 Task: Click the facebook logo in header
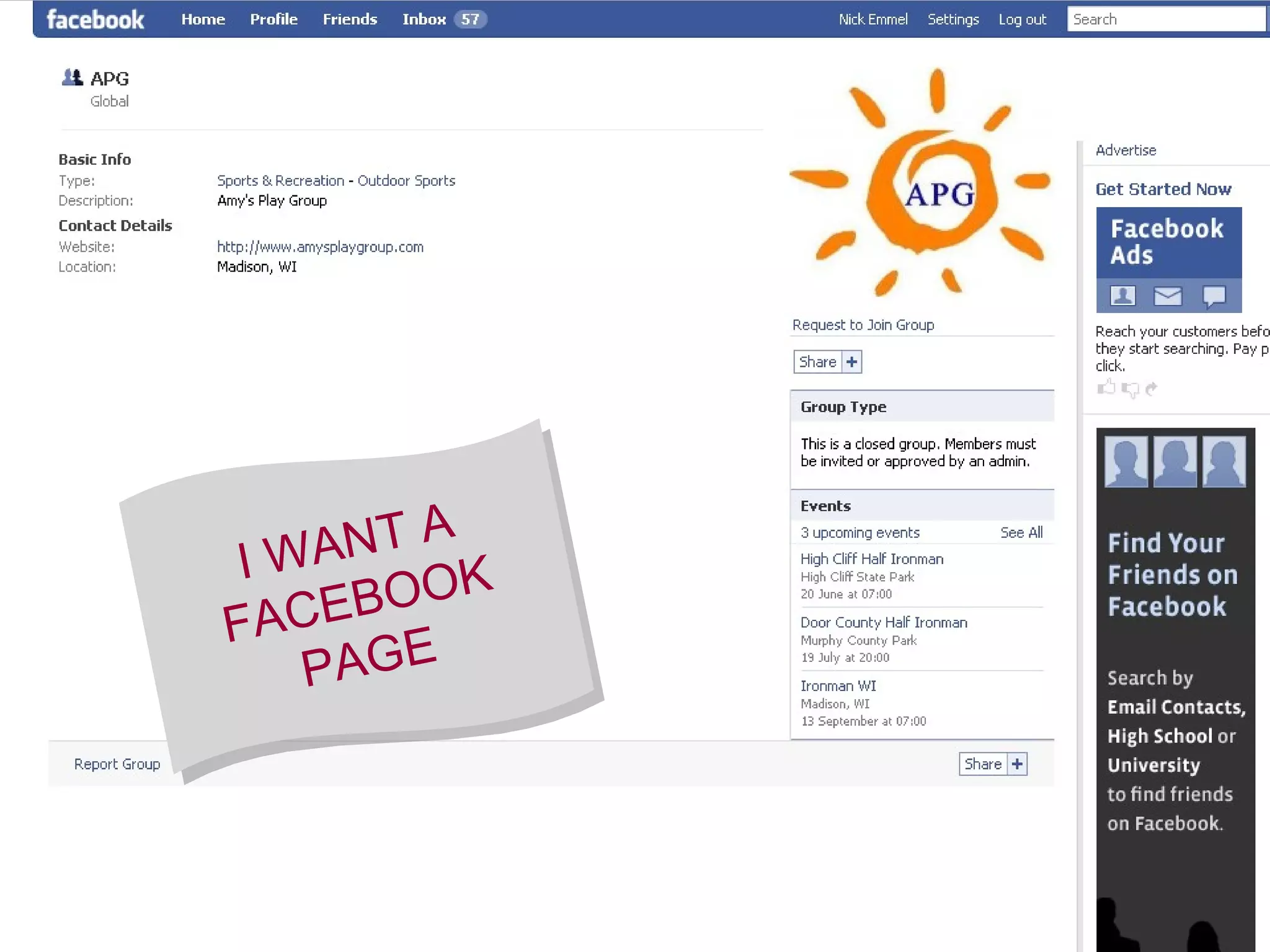point(95,20)
